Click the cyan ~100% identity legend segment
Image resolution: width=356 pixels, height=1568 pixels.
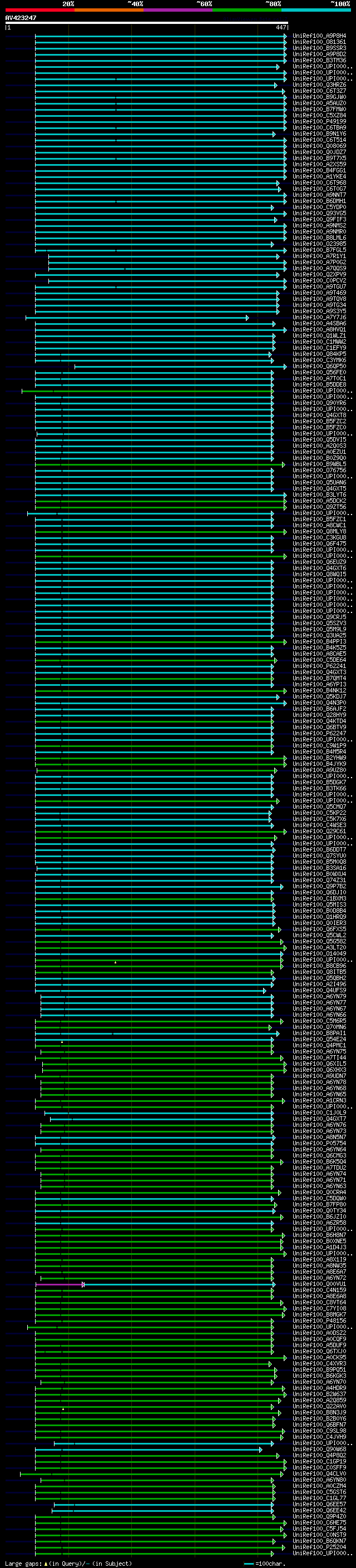(316, 10)
